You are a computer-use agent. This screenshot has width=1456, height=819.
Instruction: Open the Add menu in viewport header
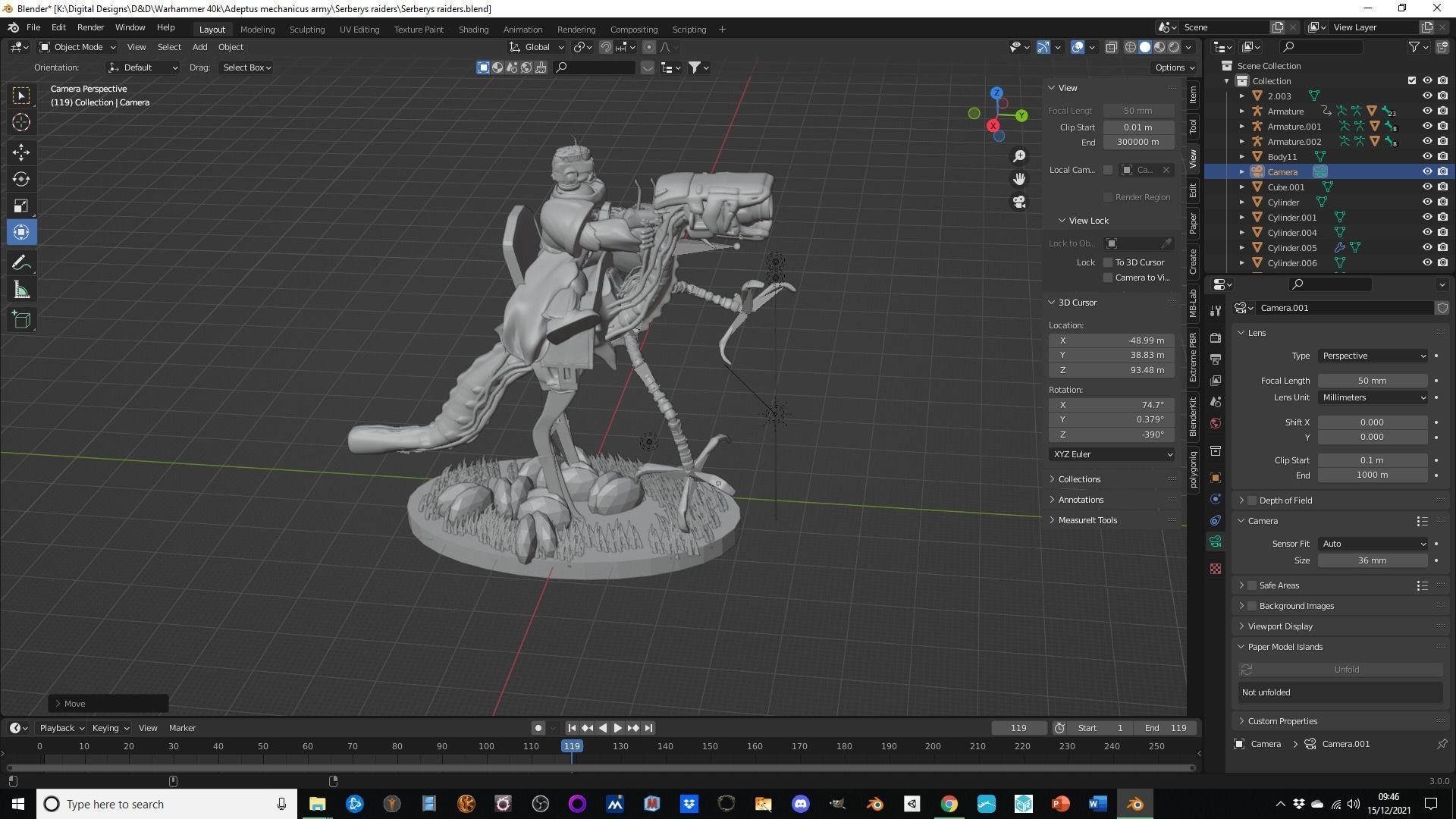200,47
